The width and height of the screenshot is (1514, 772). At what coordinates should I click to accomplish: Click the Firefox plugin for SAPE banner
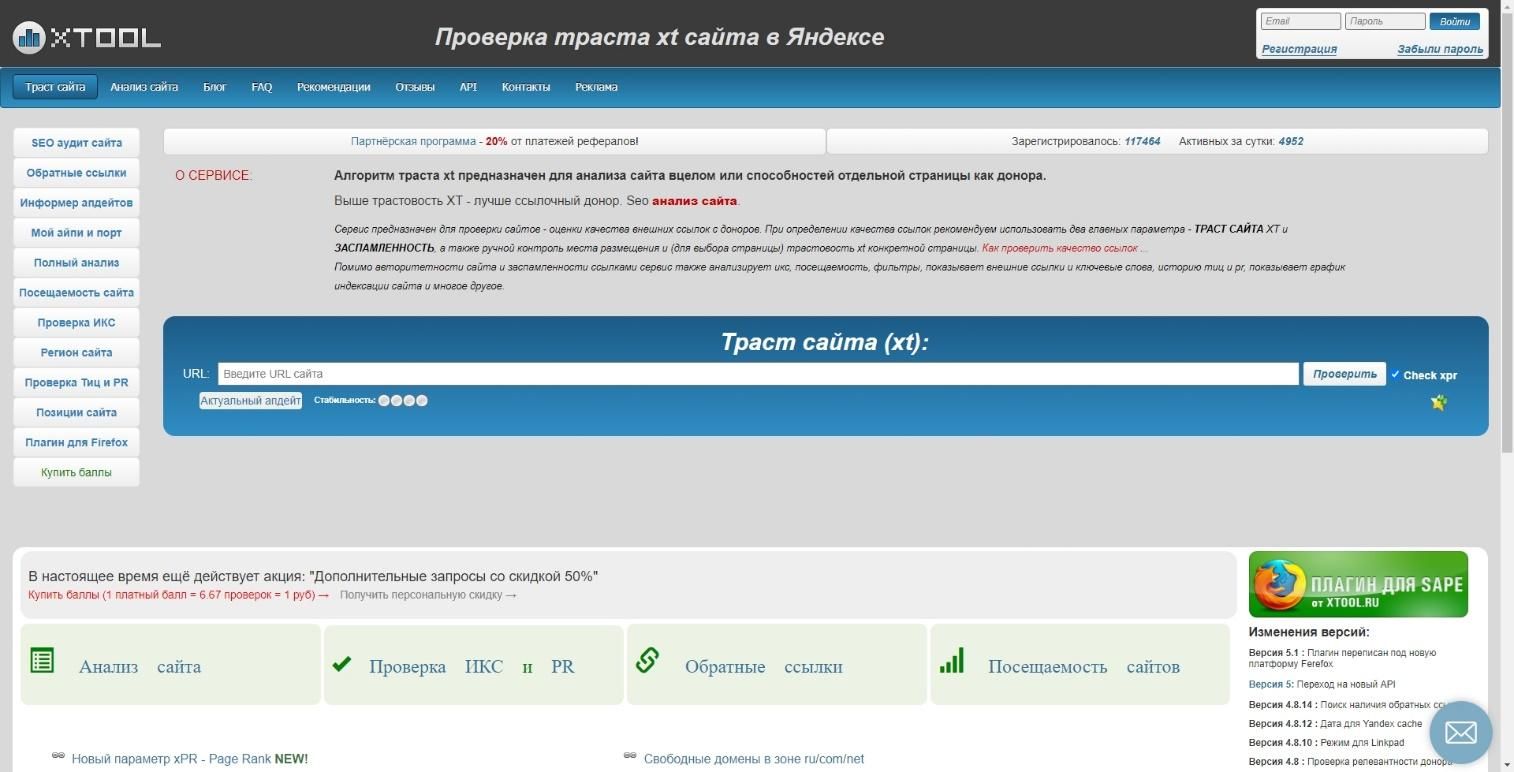[1358, 584]
